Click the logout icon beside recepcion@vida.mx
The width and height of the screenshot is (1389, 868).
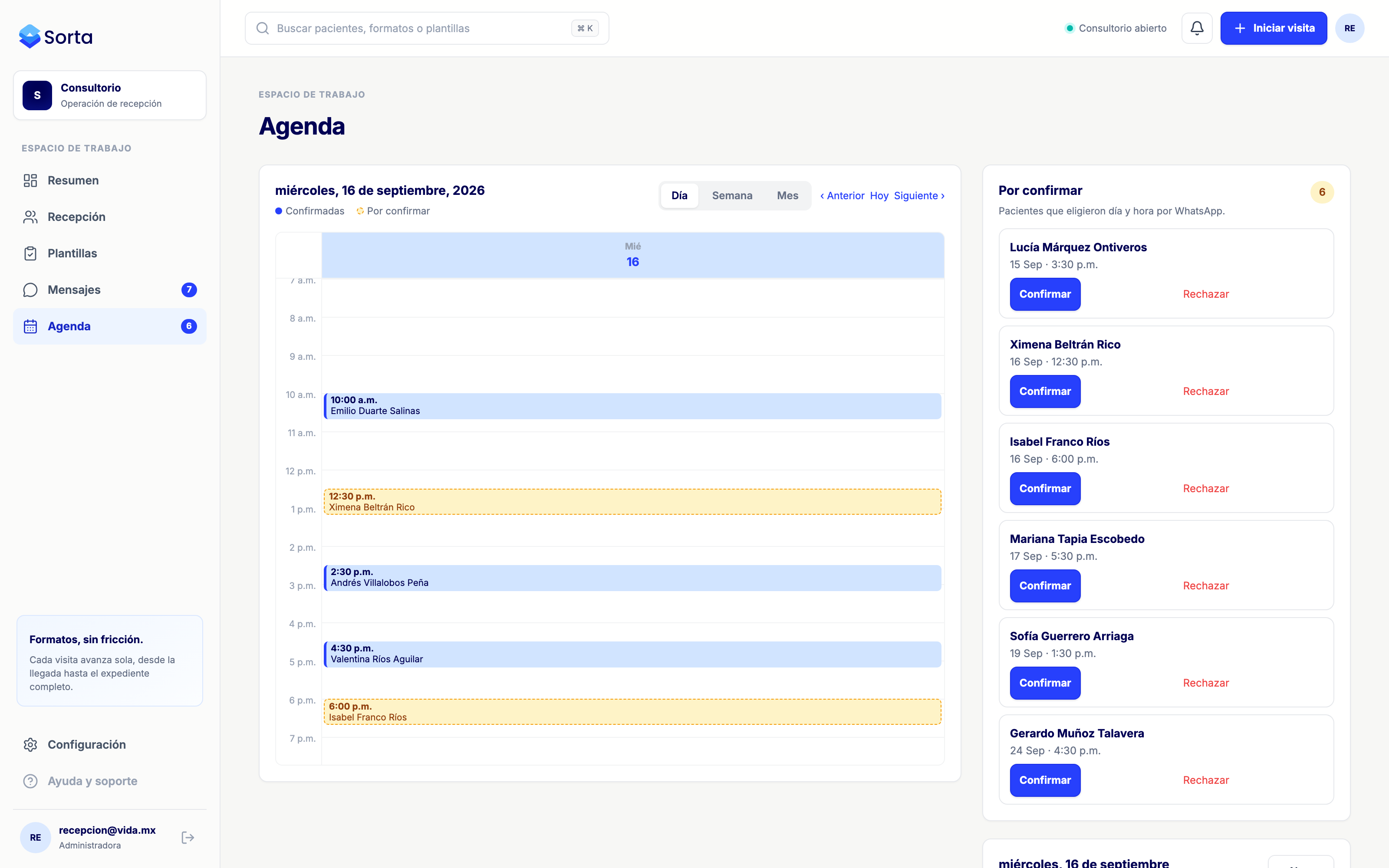188,838
